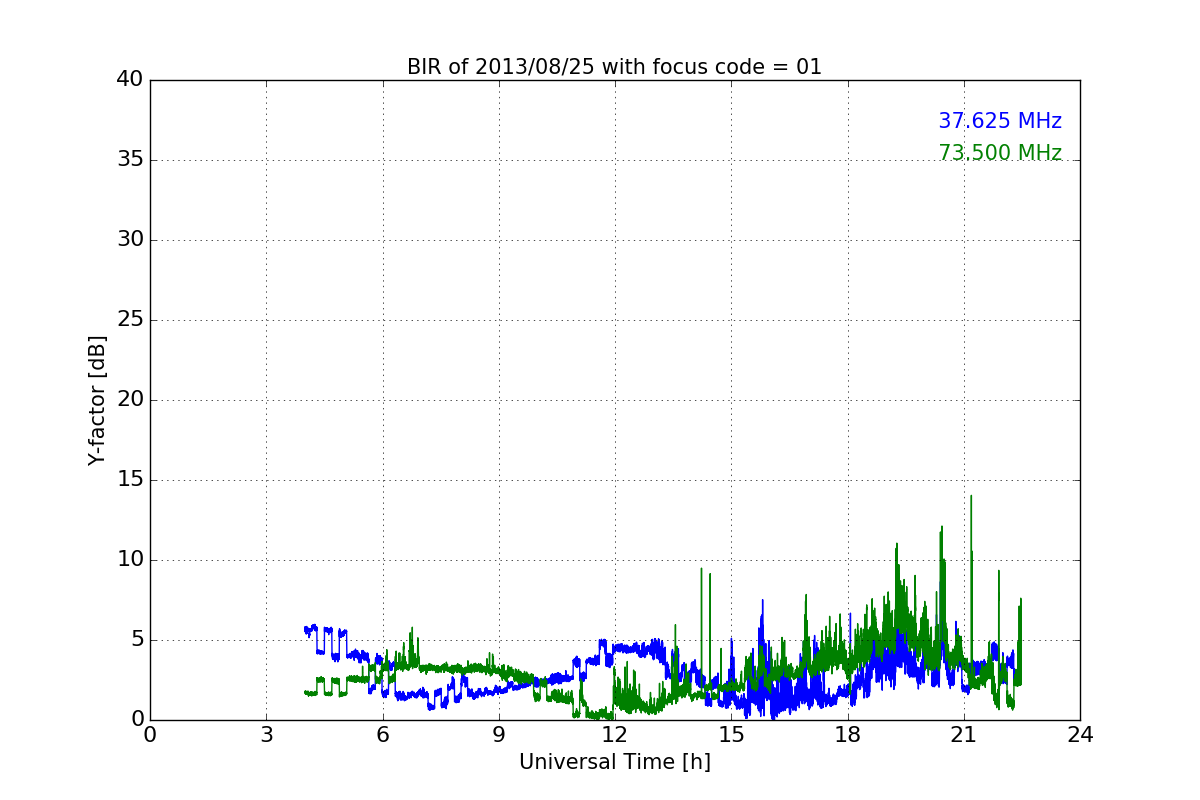Screen dimensions: 1200x800
Task: Click the y-axis tick label 30
Action: 129,240
